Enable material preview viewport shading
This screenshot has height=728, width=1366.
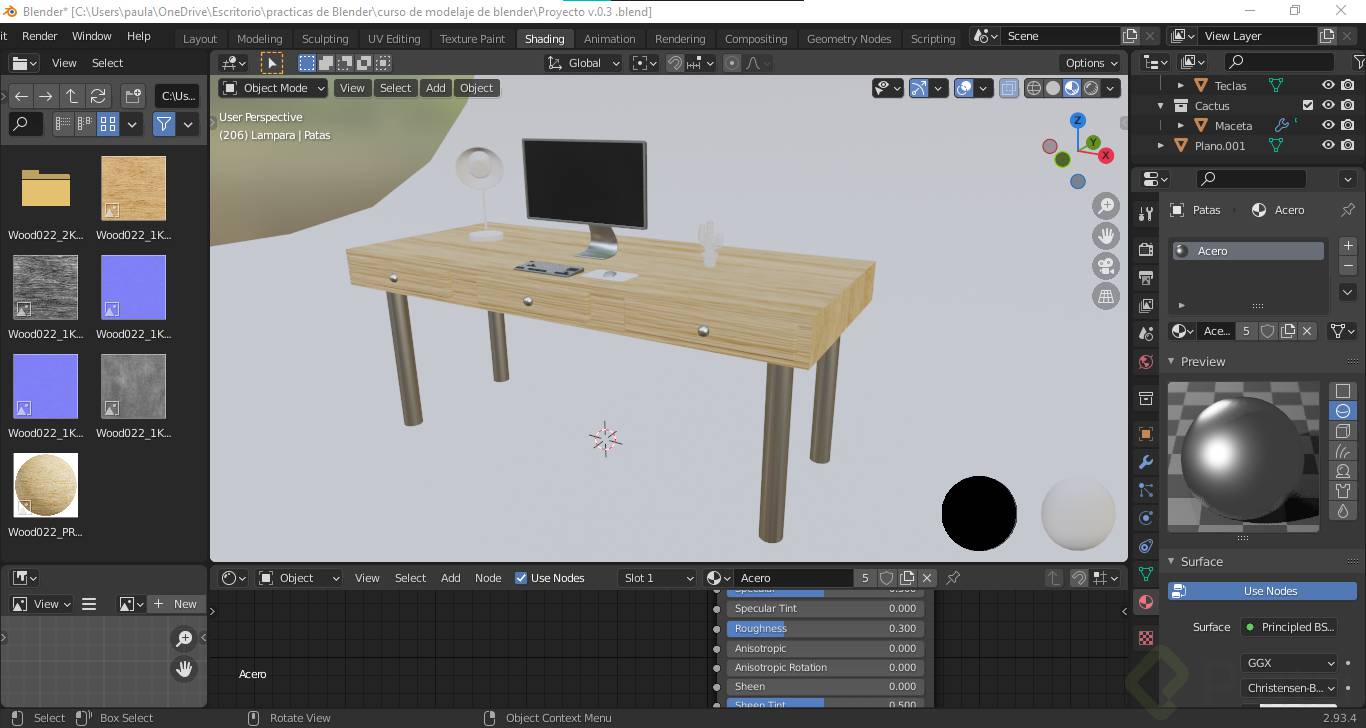coord(1072,88)
